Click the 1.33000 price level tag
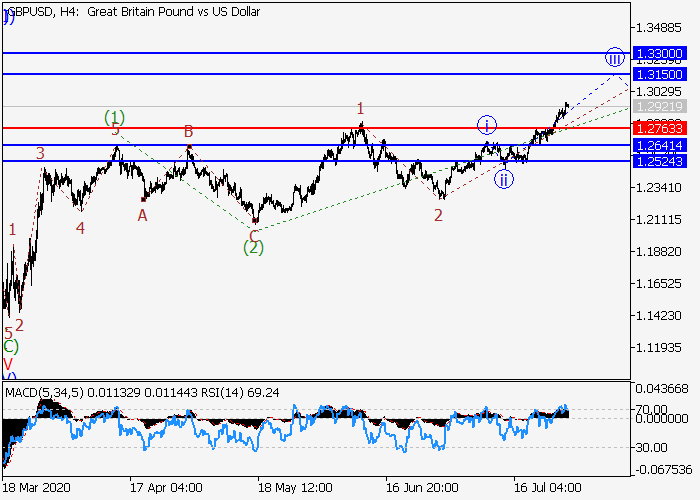Viewport: 700px width, 500px height. click(x=658, y=53)
